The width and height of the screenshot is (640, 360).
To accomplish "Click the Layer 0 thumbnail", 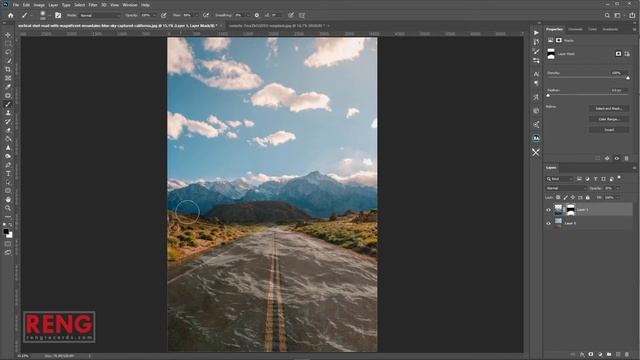I will [558, 223].
